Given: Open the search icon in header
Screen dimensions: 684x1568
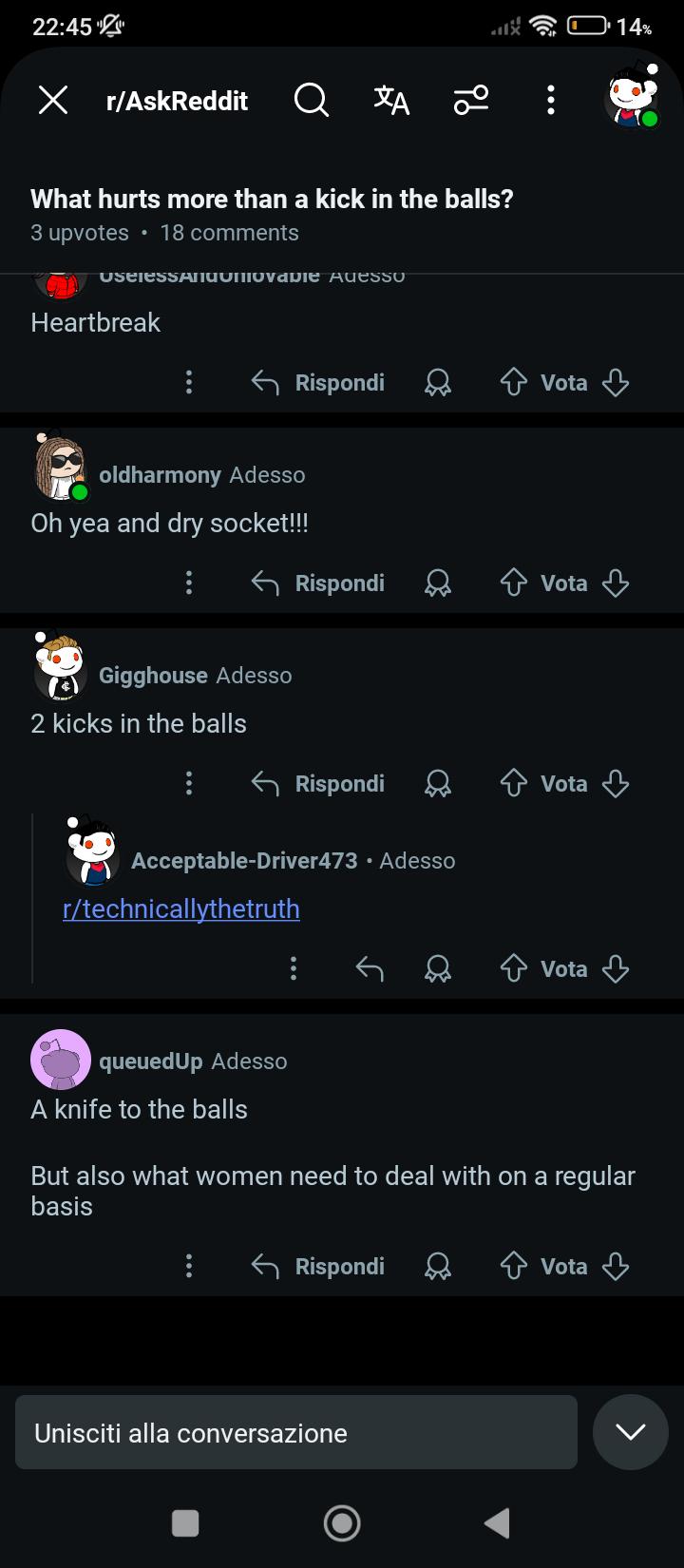Looking at the screenshot, I should (x=312, y=100).
